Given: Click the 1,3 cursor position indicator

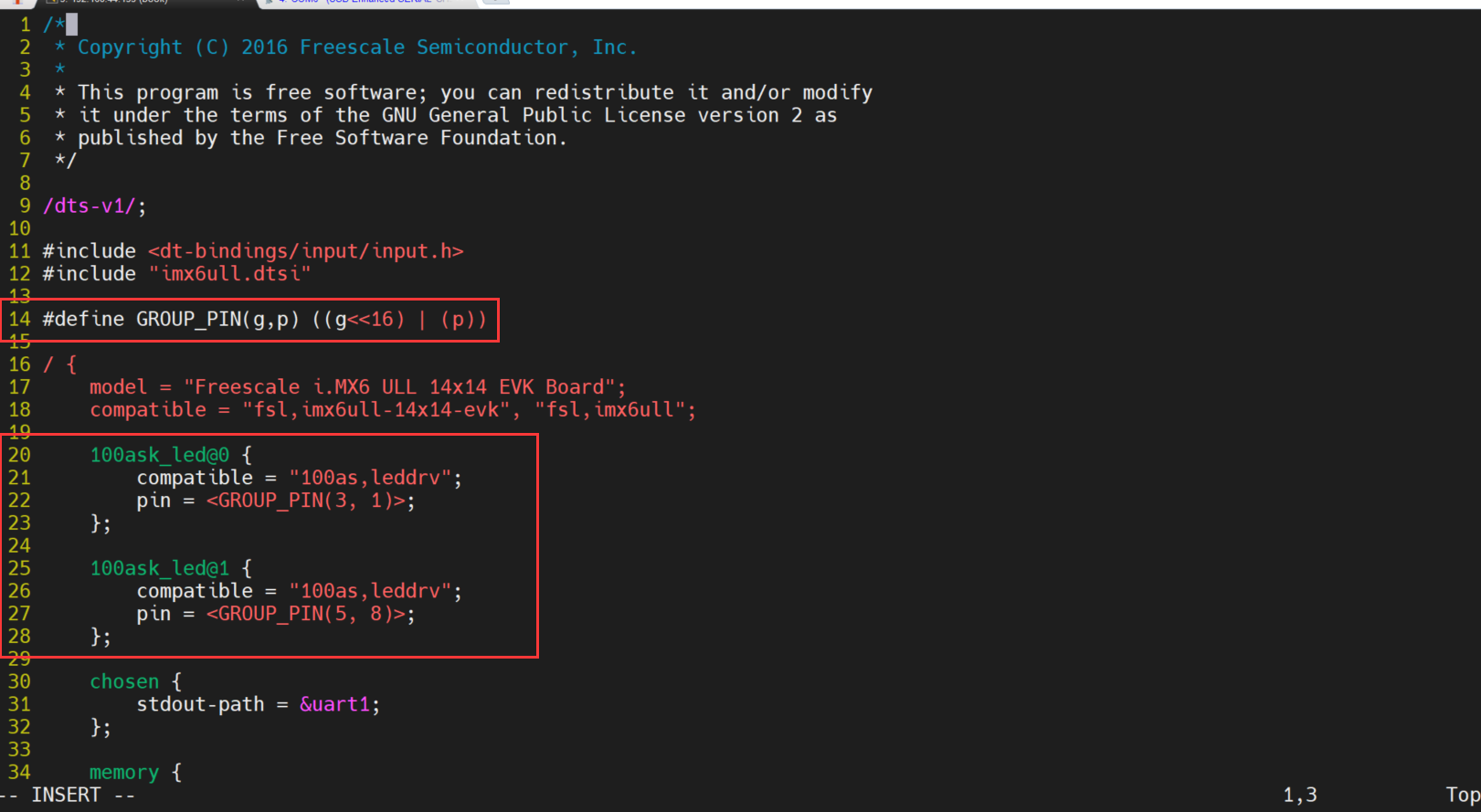Looking at the screenshot, I should [x=1299, y=796].
